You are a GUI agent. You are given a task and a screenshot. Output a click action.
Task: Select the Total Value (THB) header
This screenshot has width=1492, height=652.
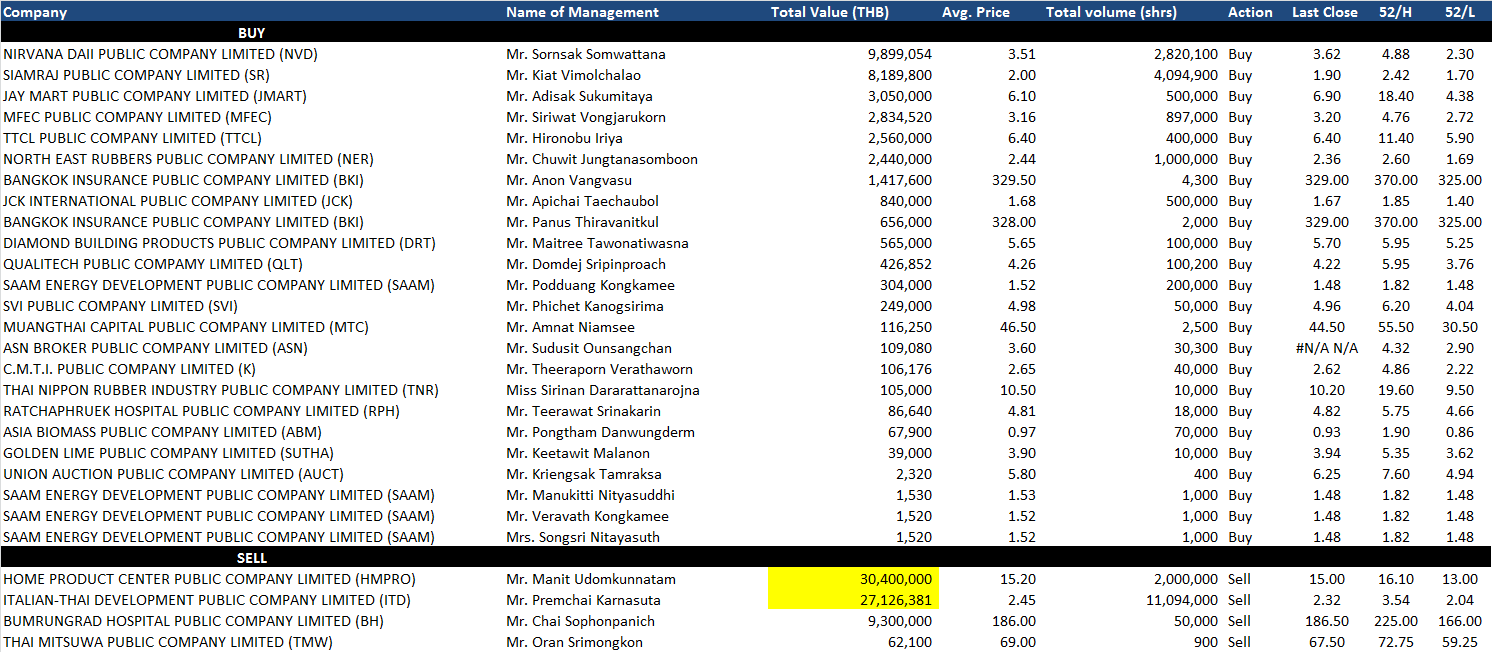tap(829, 12)
